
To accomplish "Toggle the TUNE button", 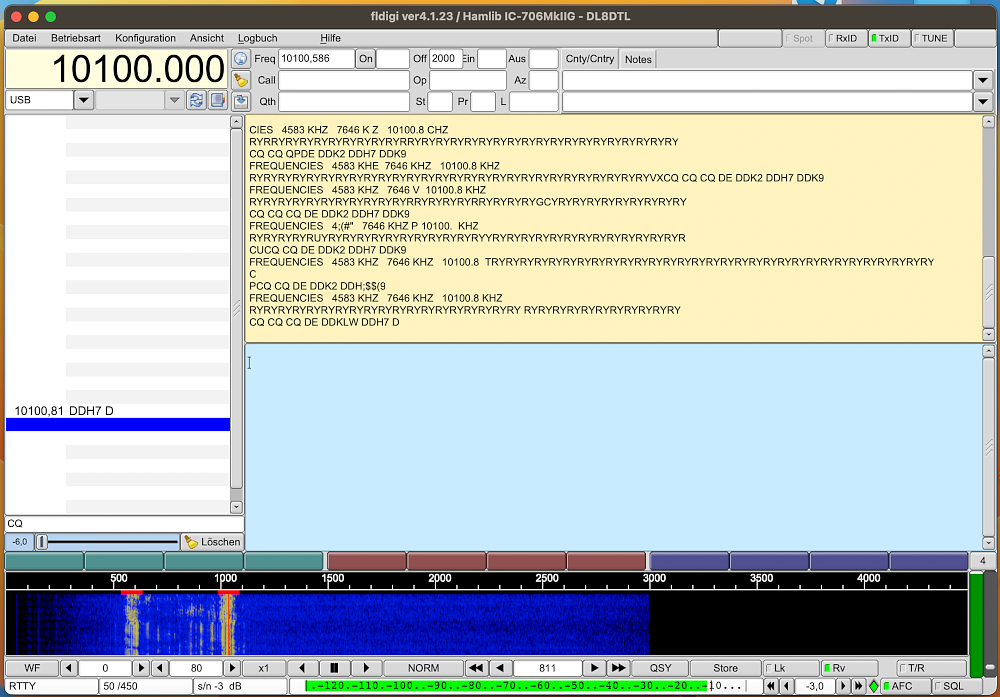I will tap(932, 38).
